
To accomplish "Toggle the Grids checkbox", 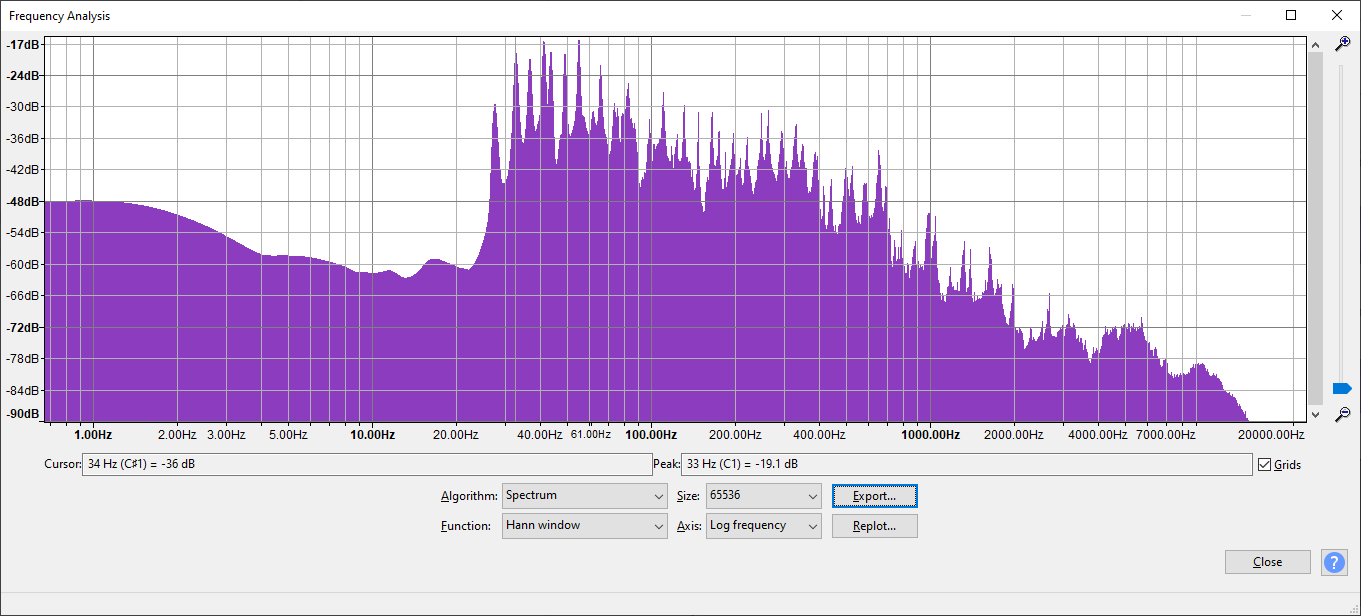I will tap(1265, 465).
